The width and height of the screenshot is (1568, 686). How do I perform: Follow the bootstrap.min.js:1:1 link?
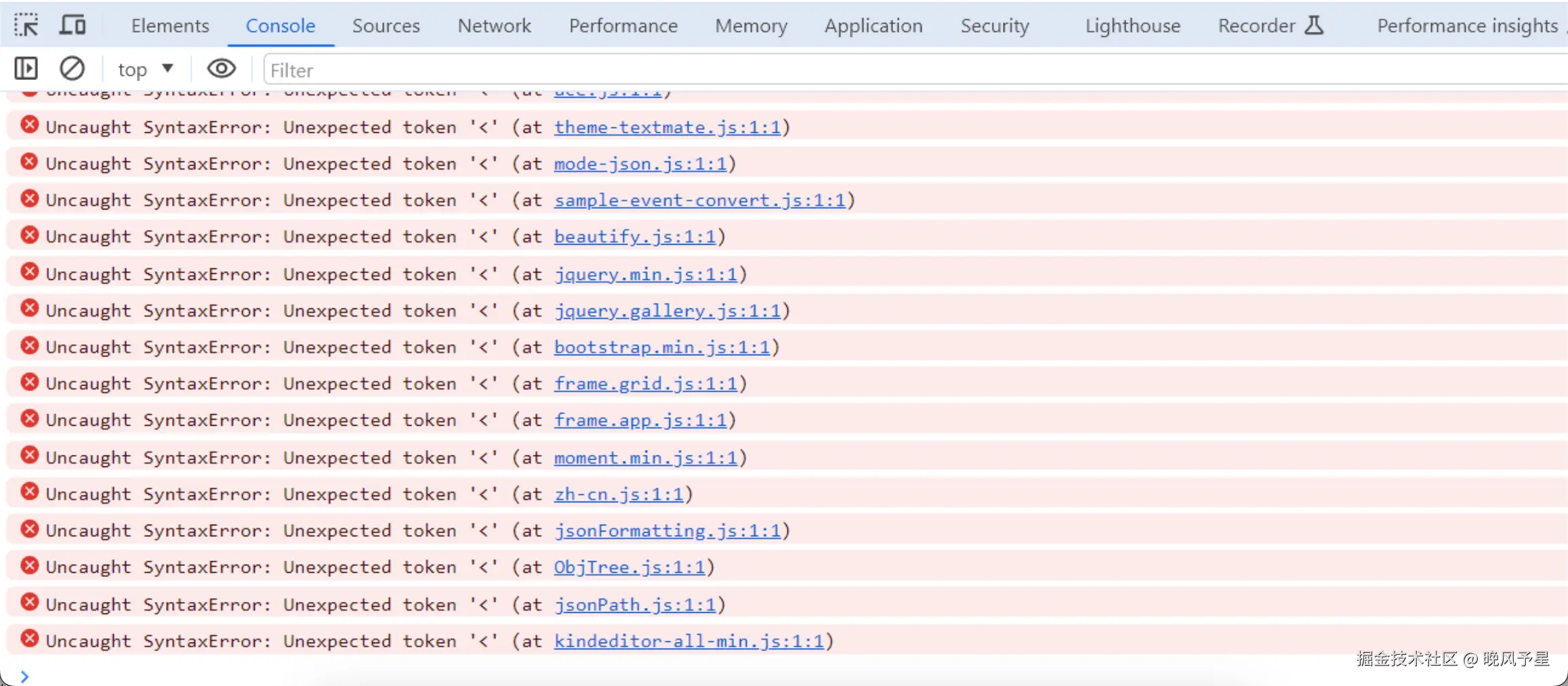click(x=662, y=348)
